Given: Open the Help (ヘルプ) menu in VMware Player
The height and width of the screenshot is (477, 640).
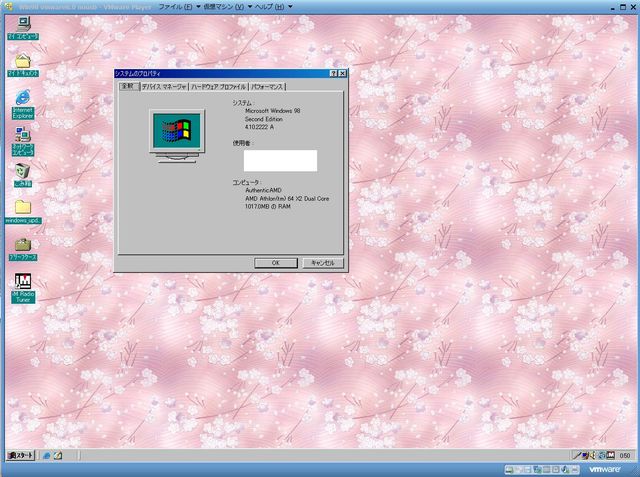Looking at the screenshot, I should point(273,7).
